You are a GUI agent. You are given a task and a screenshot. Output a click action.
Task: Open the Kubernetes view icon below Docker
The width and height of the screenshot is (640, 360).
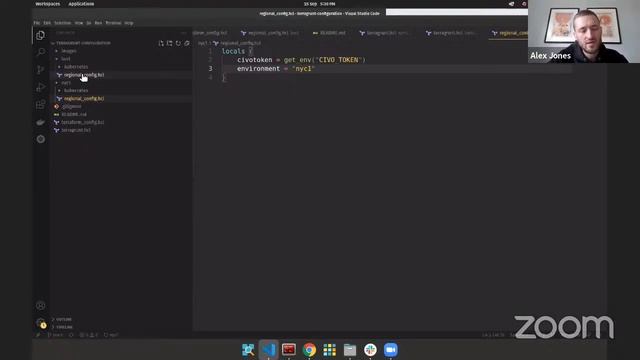tap(40, 139)
